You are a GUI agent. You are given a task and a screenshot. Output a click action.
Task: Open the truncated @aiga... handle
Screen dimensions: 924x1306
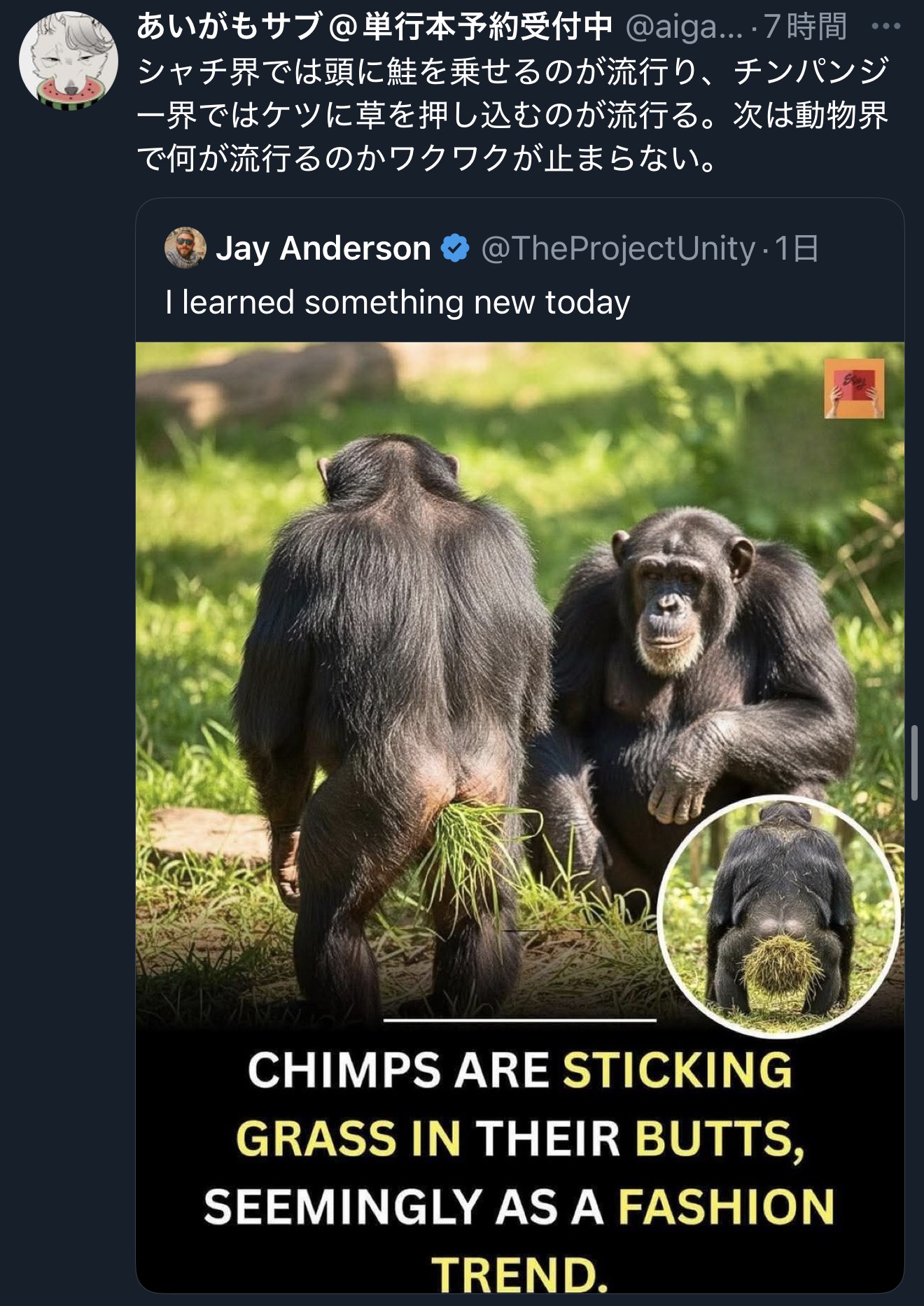pos(682,28)
